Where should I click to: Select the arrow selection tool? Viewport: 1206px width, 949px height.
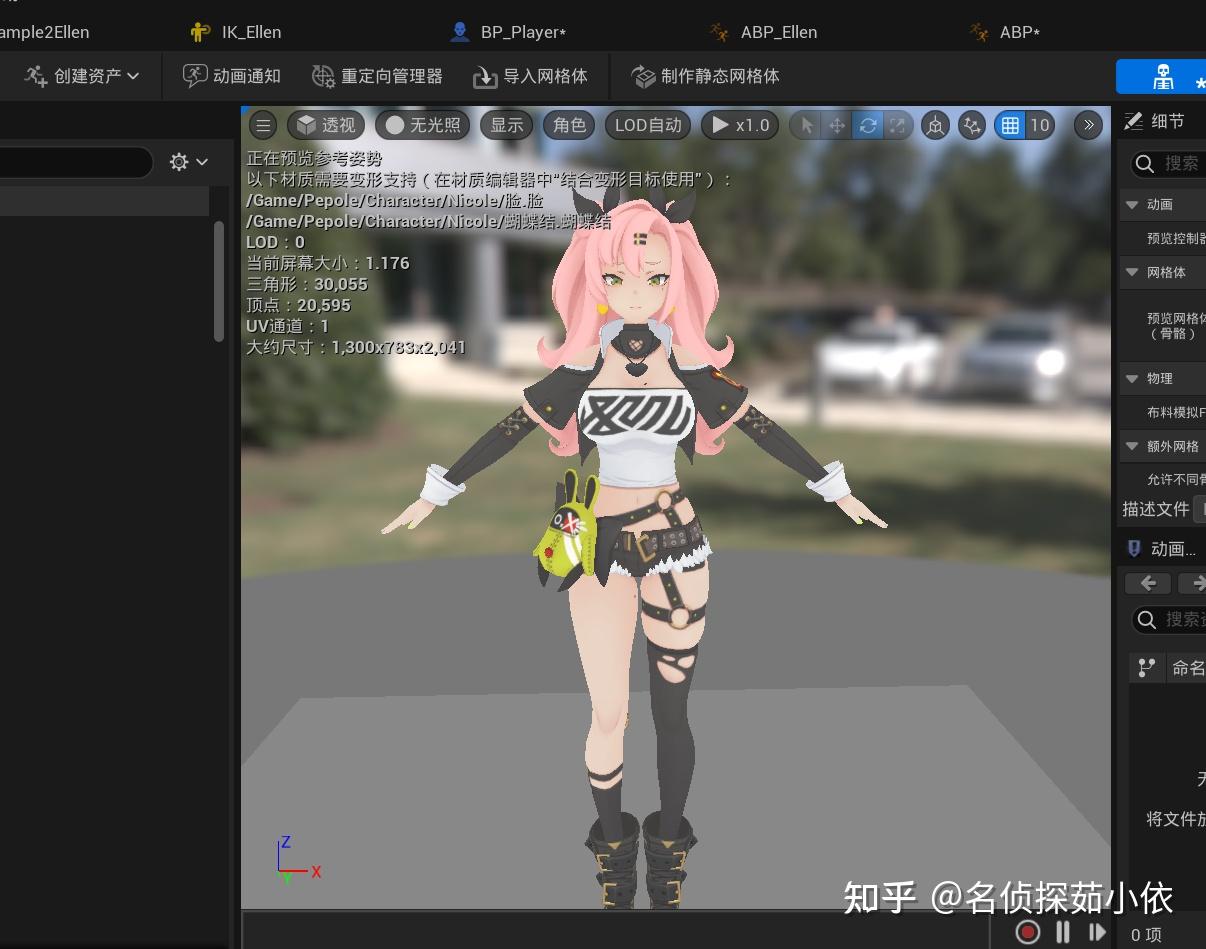click(806, 125)
